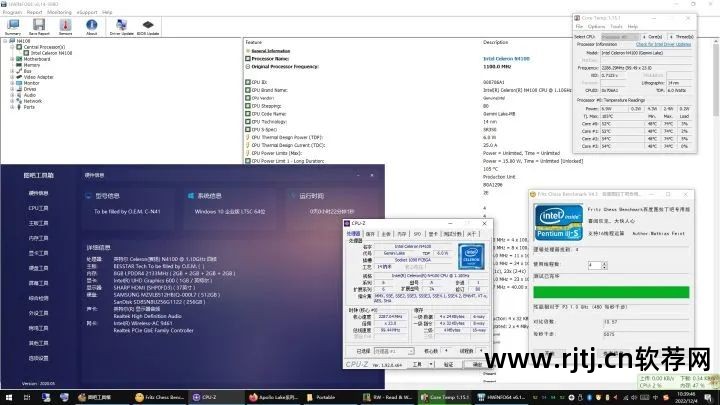
Task: Toggle the CPU ID row icon
Action: point(248,82)
